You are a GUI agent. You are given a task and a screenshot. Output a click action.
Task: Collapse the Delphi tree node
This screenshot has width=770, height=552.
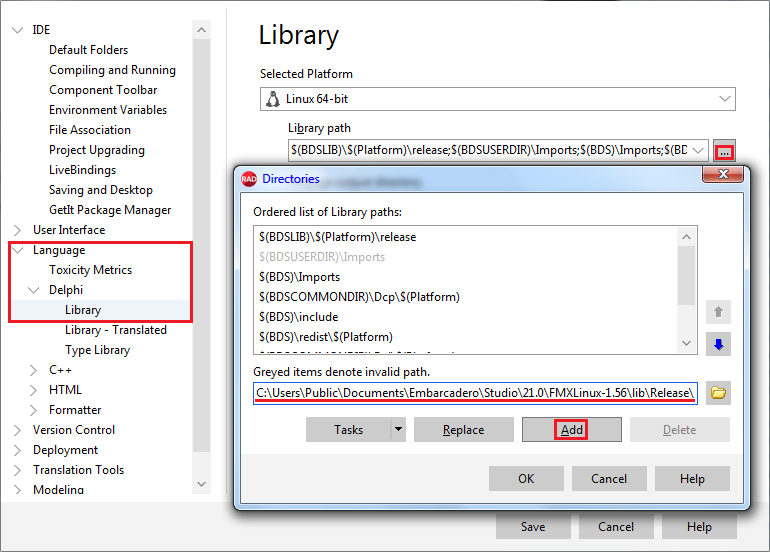click(x=33, y=290)
